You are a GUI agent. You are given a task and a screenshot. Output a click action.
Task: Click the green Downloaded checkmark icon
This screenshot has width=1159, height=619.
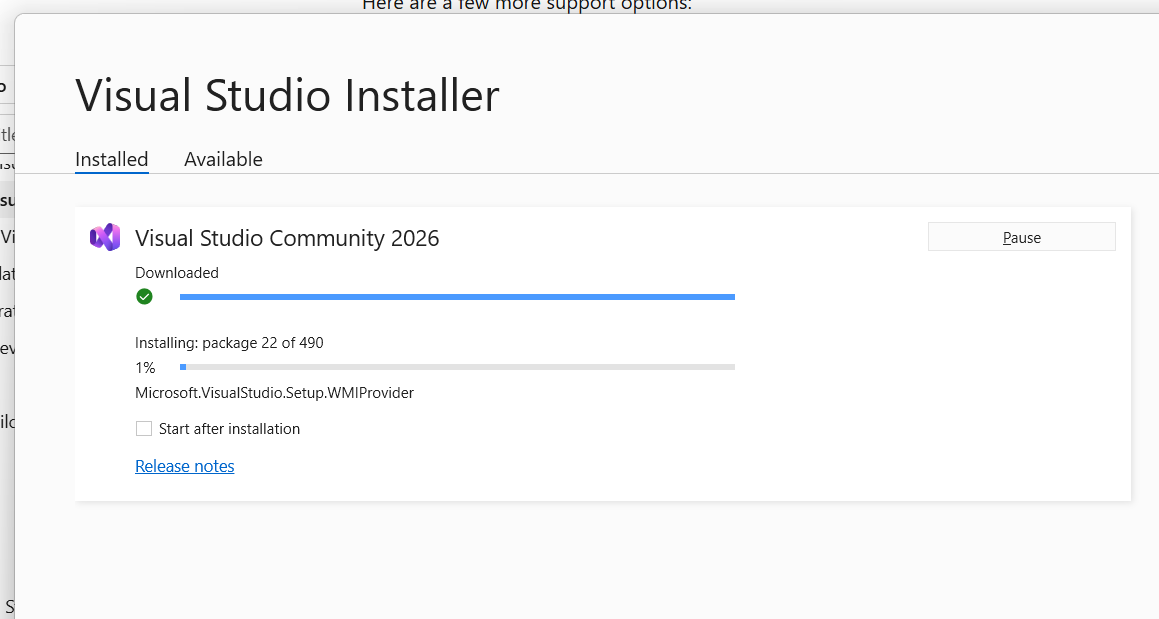click(x=144, y=296)
